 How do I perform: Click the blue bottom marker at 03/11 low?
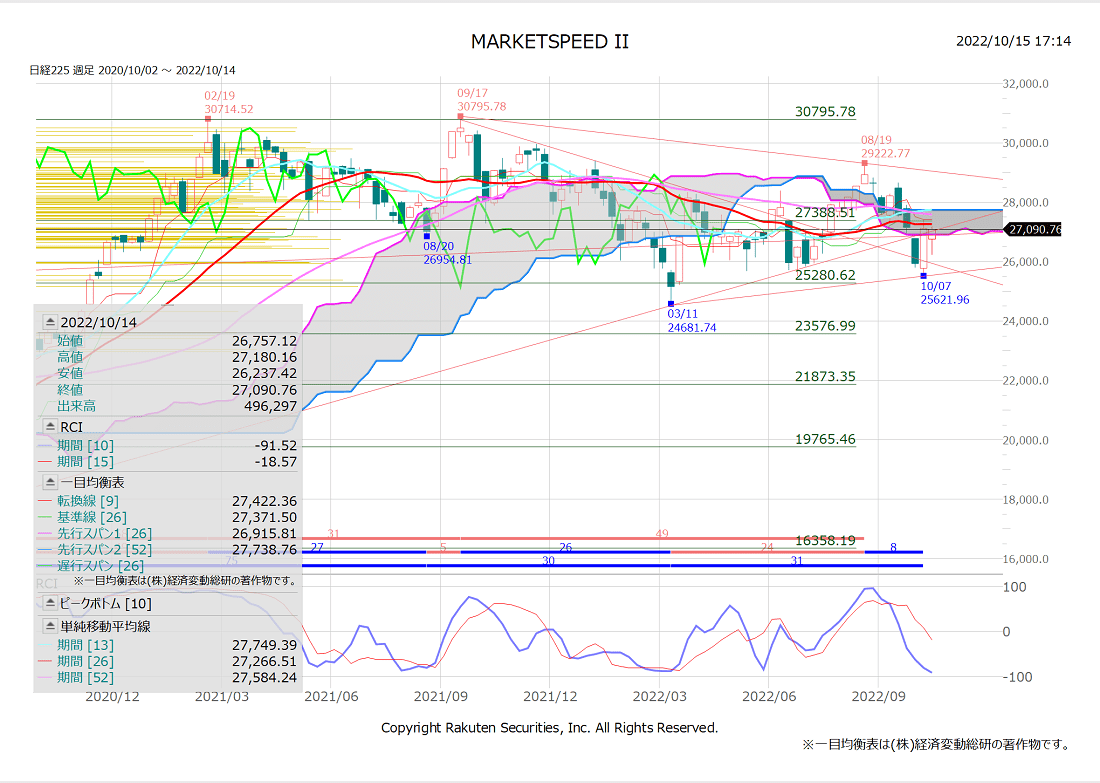point(671,304)
